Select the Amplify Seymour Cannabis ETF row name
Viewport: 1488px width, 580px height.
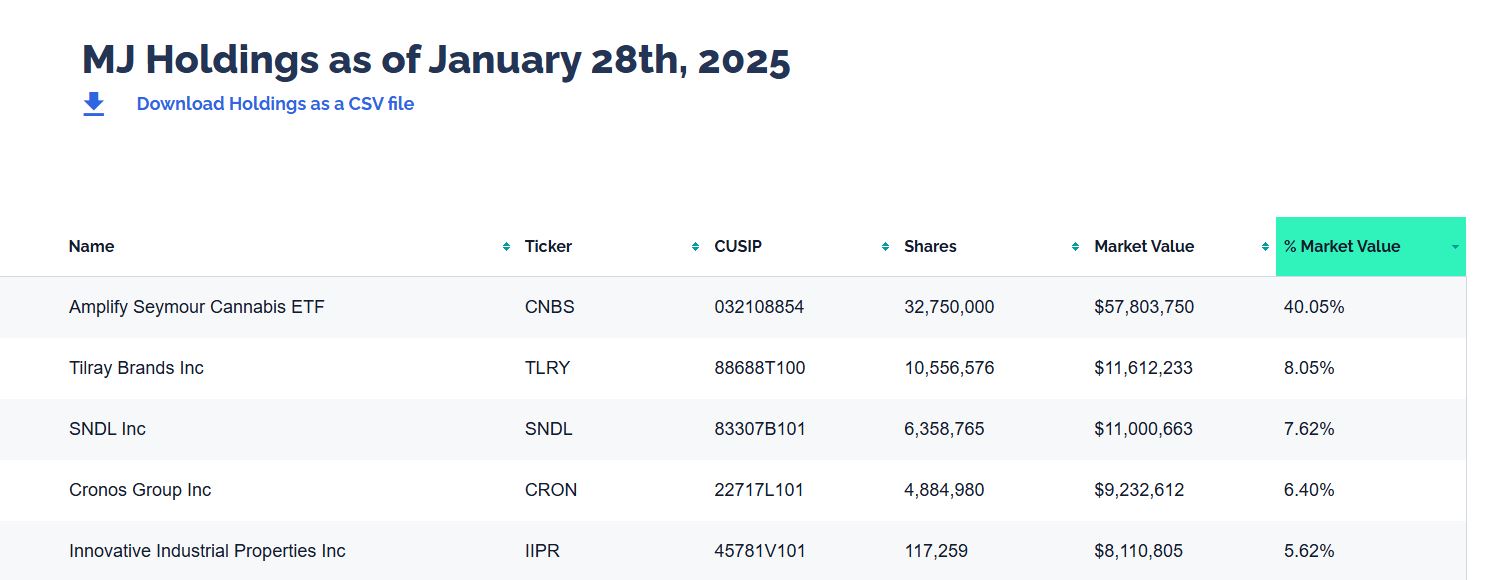pos(197,307)
